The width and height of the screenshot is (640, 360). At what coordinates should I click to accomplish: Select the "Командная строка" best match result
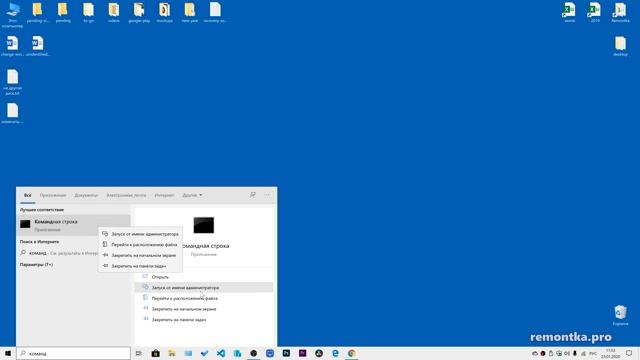tap(73, 225)
